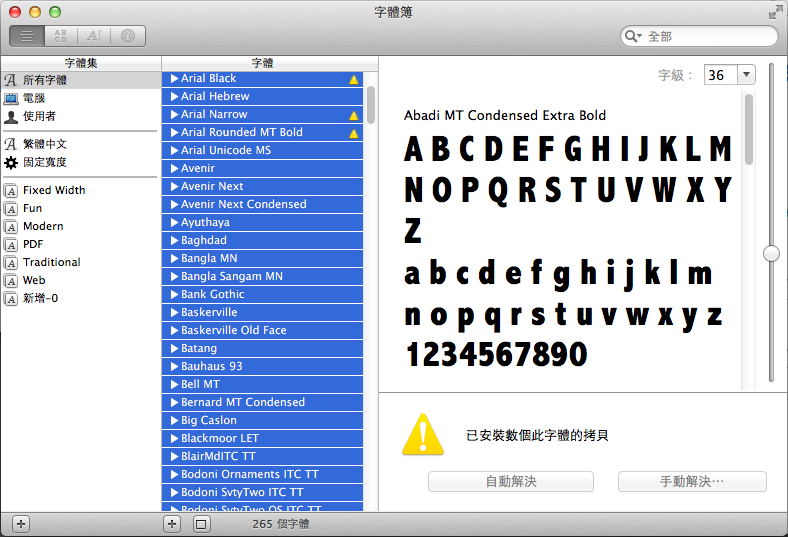Click 自動解決 button
Image resolution: width=788 pixels, height=537 pixels.
pyautogui.click(x=511, y=481)
